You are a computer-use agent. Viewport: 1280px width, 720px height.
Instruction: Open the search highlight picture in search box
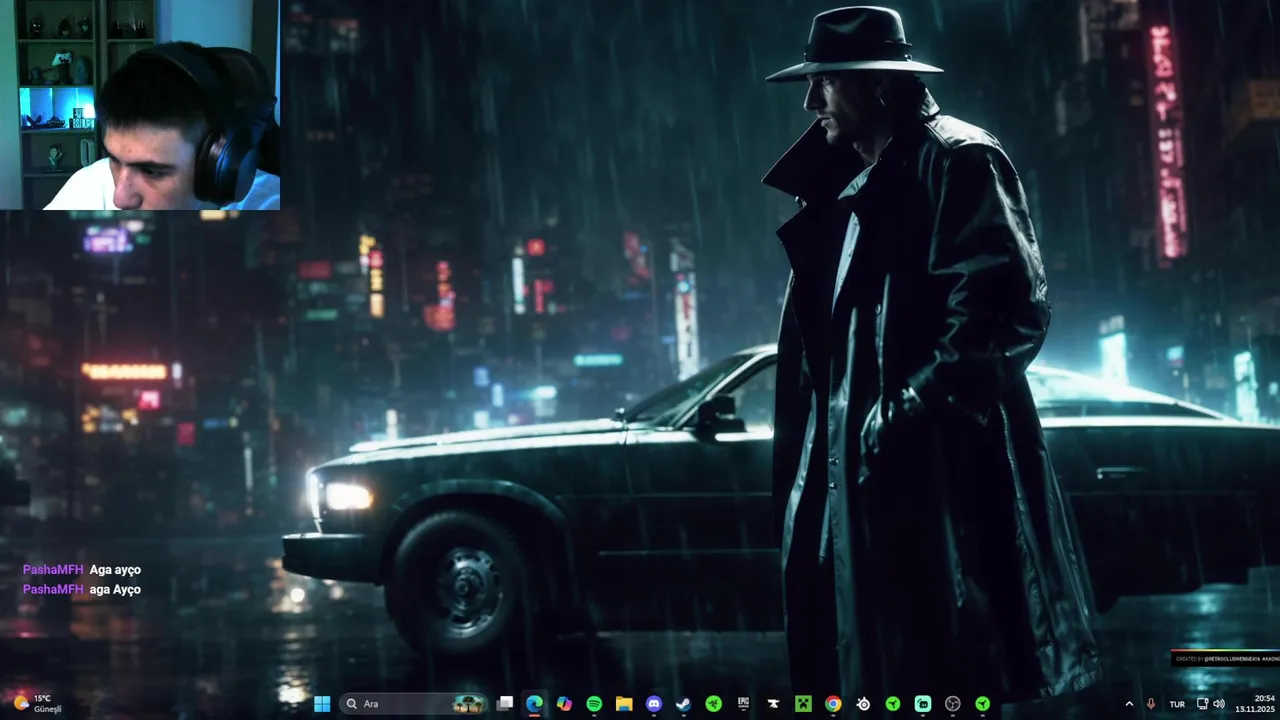point(469,704)
